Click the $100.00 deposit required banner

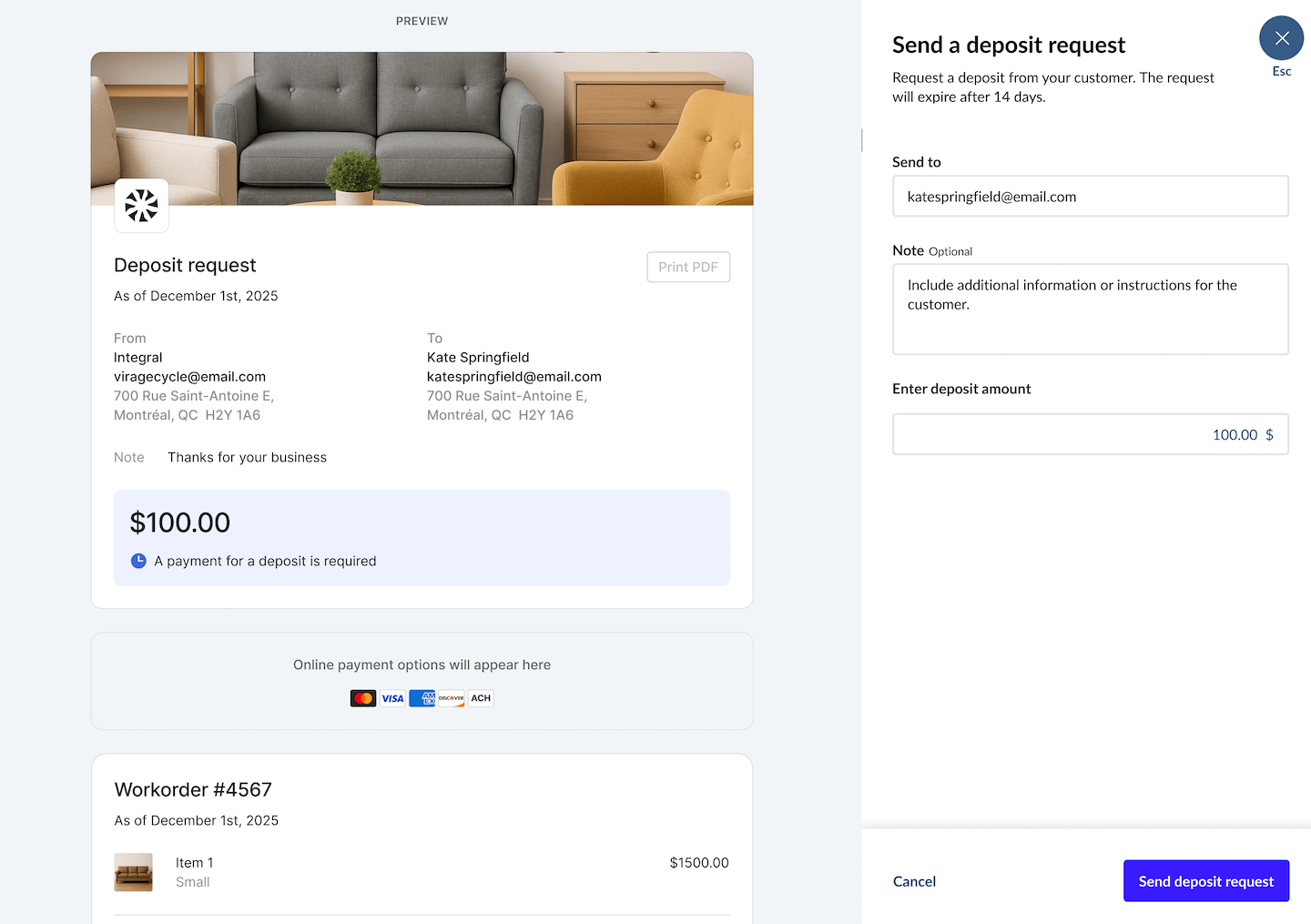pos(422,537)
